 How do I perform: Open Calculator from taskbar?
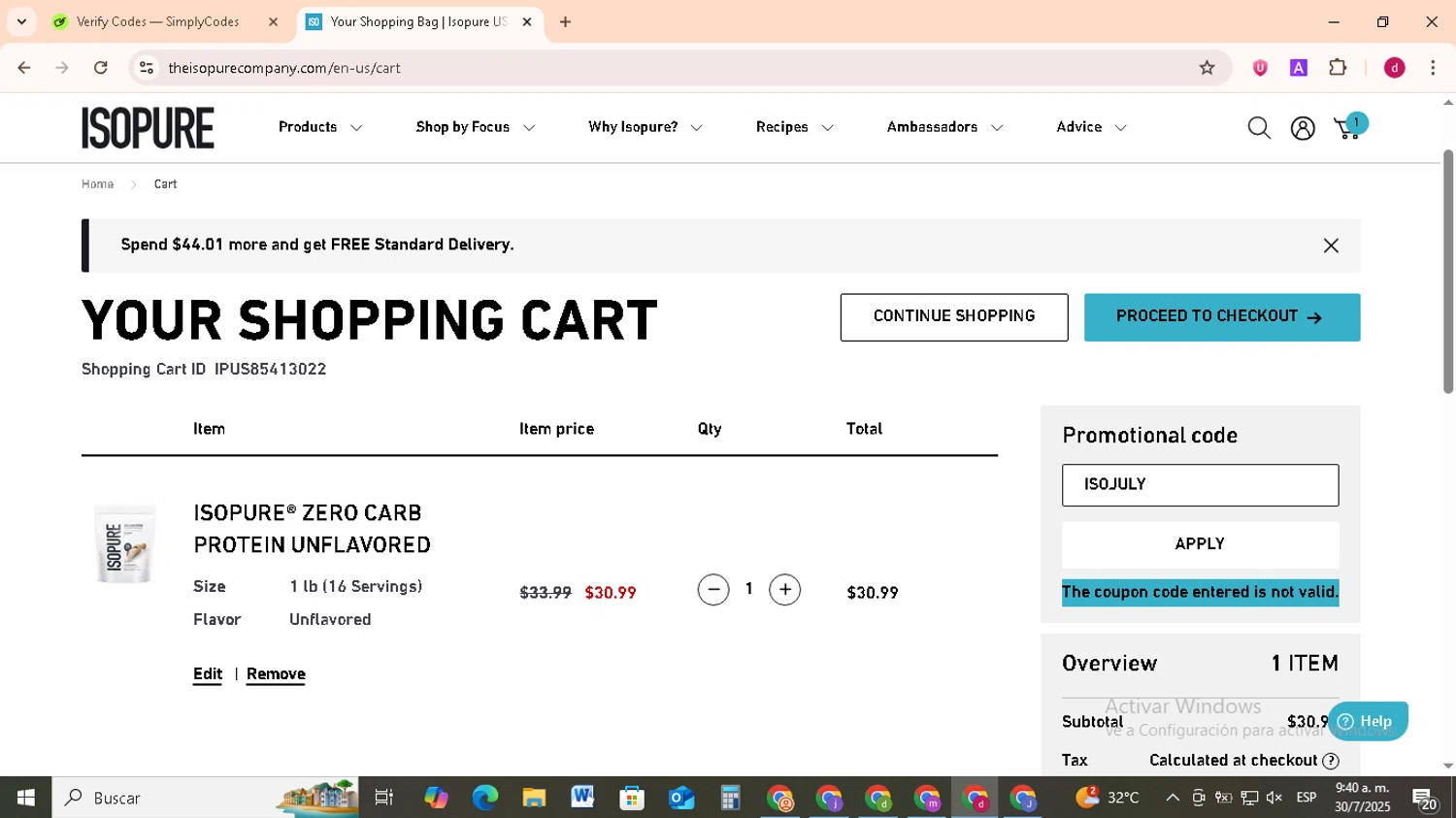pyautogui.click(x=730, y=798)
